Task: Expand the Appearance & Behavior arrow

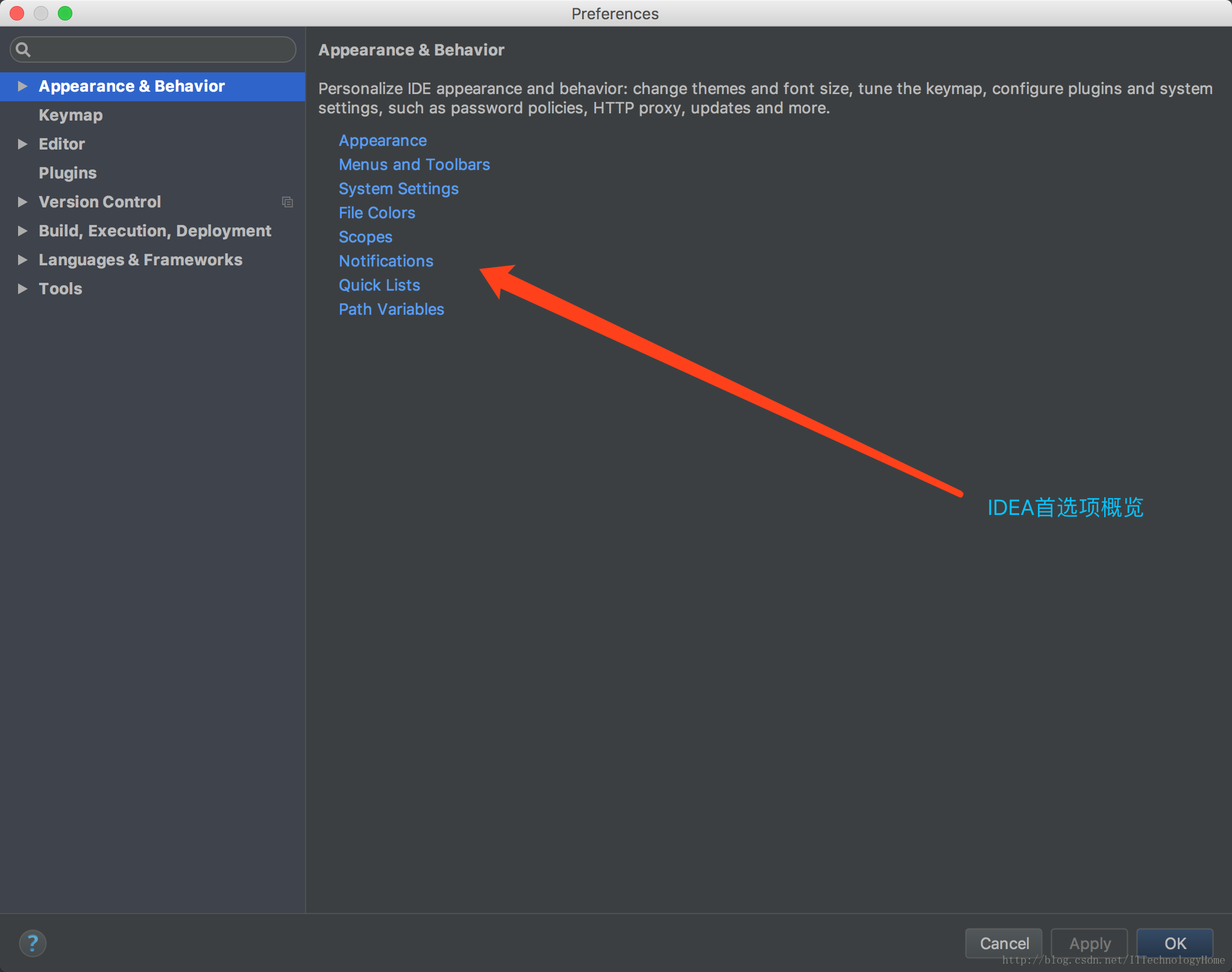Action: click(22, 86)
